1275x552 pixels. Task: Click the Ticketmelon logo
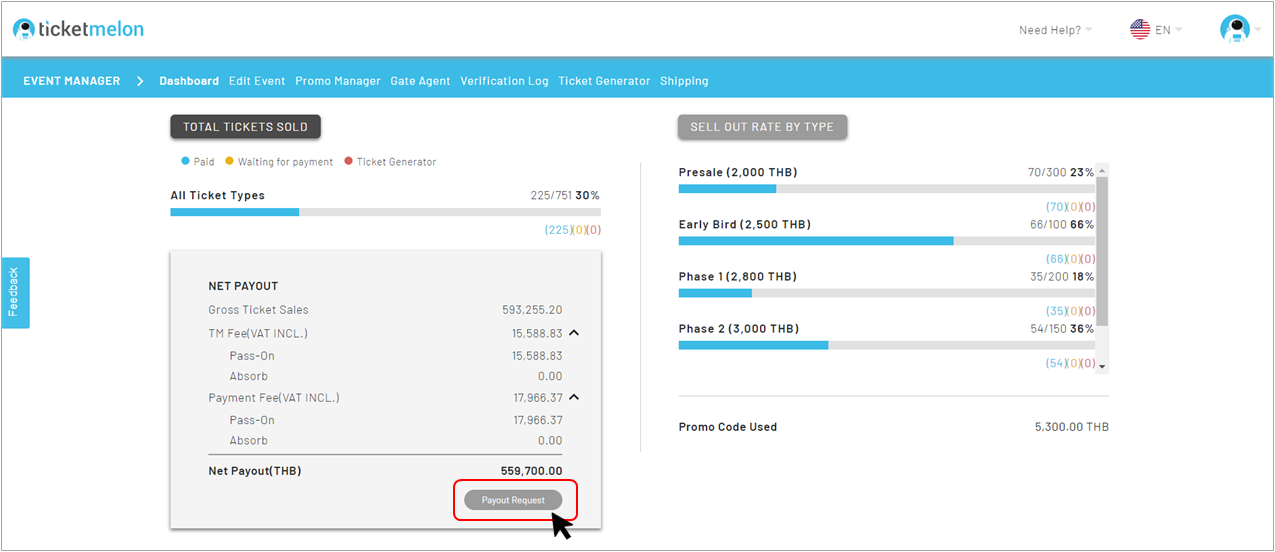(x=78, y=29)
